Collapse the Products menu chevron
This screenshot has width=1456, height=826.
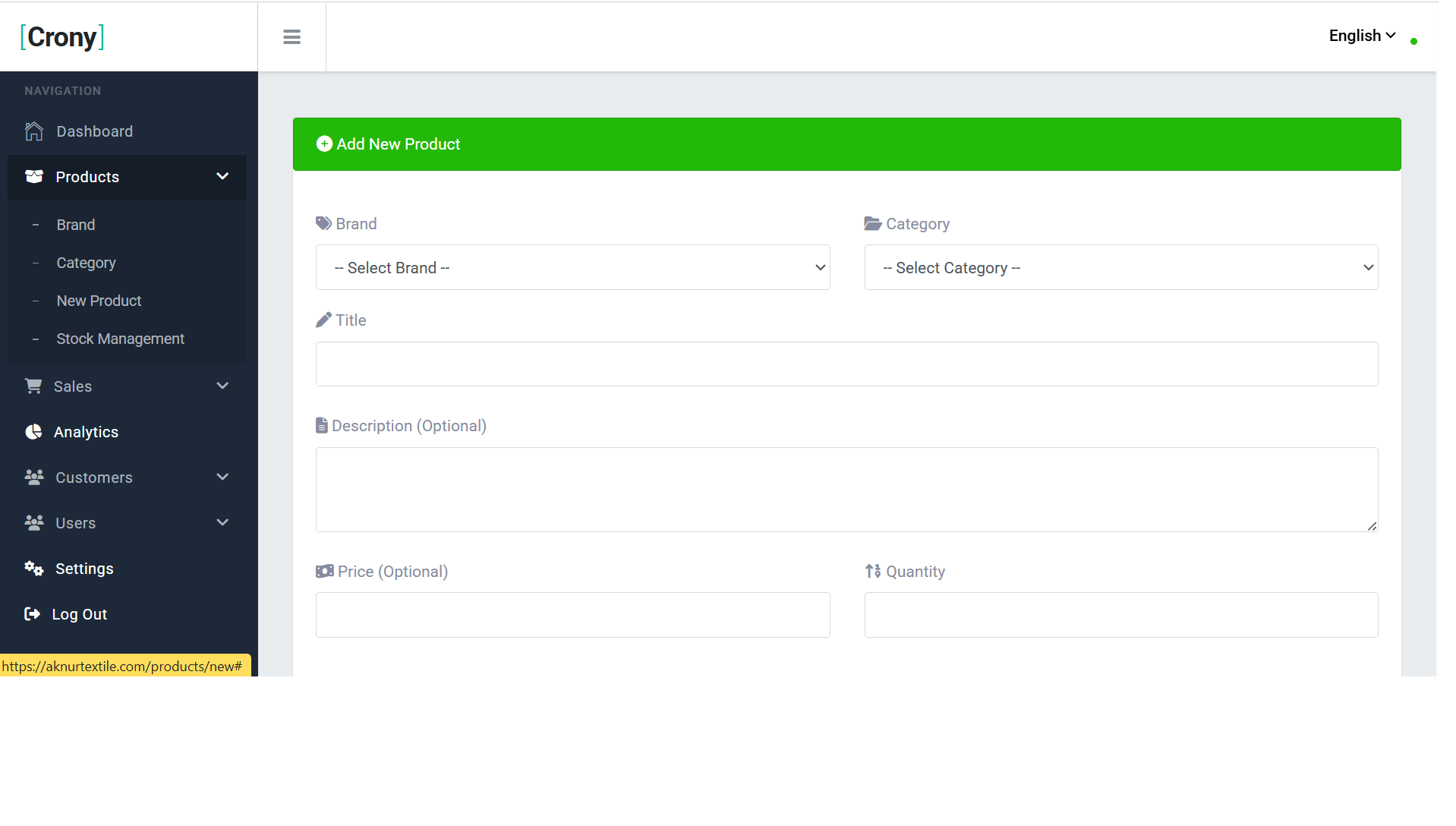click(222, 176)
